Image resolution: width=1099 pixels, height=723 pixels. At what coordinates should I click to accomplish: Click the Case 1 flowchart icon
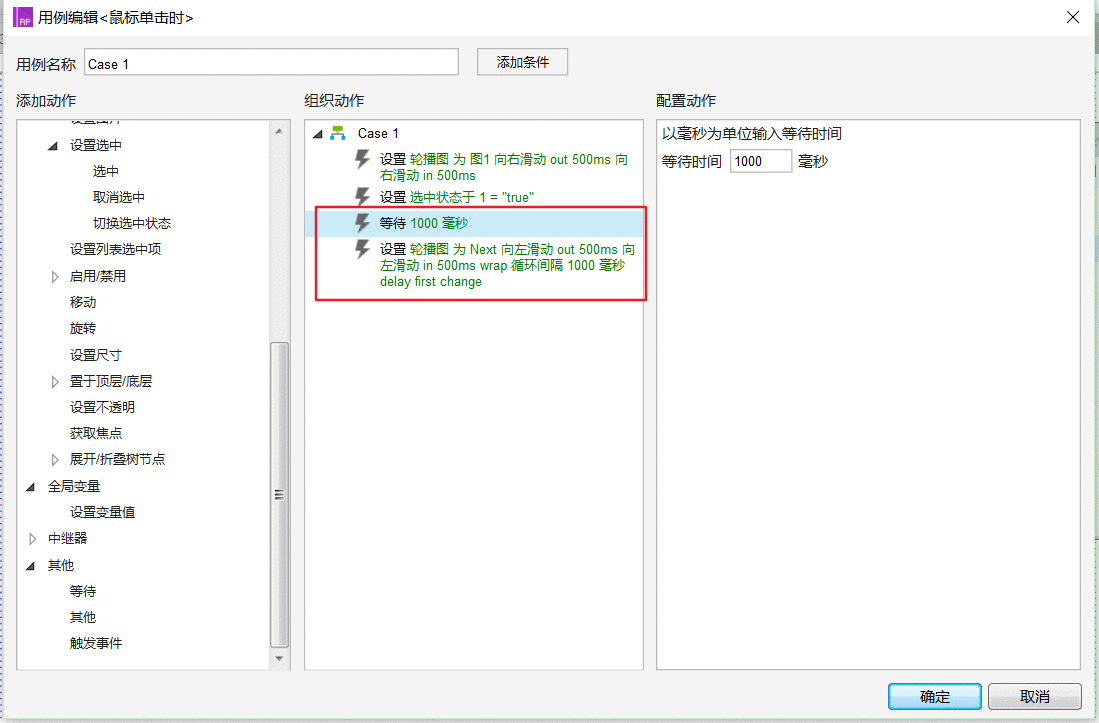click(338, 132)
